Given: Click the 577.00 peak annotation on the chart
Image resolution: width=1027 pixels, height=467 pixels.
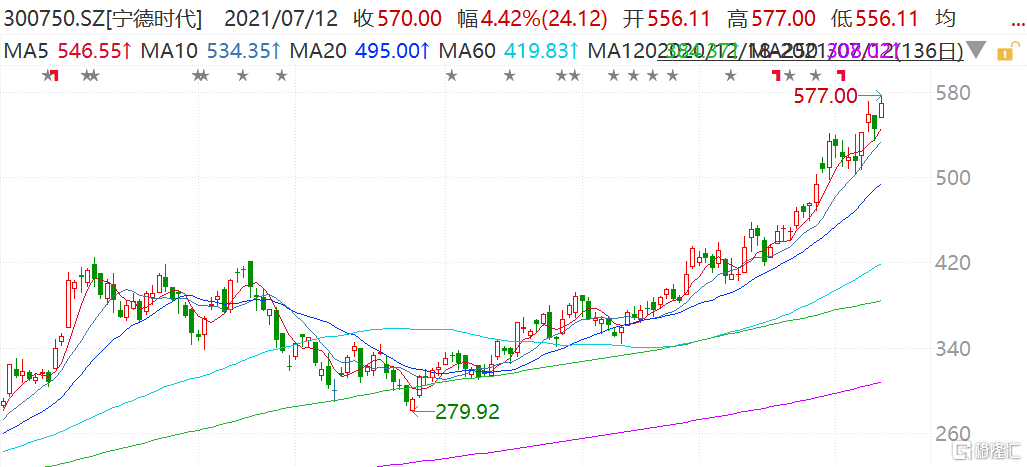Looking at the screenshot, I should [825, 97].
